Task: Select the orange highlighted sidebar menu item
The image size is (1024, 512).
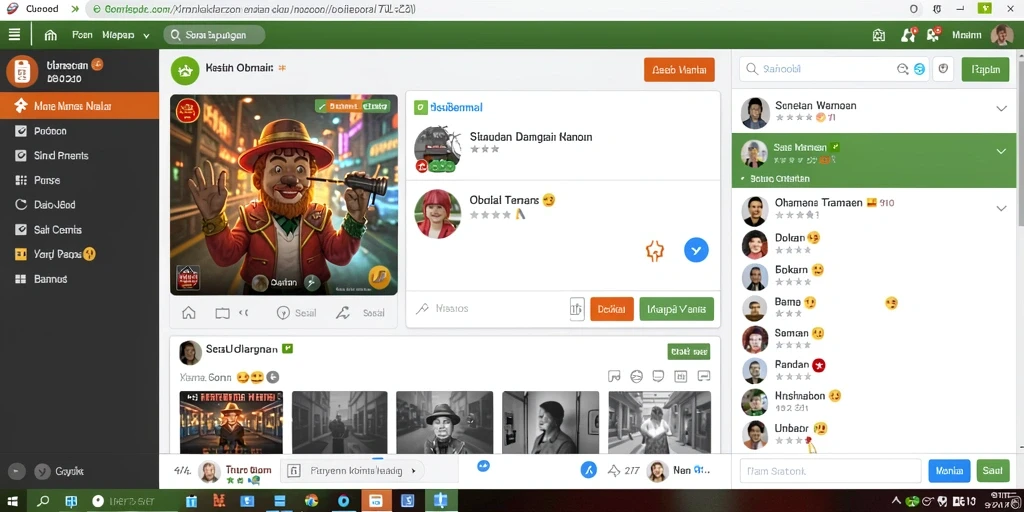Action: click(x=79, y=106)
